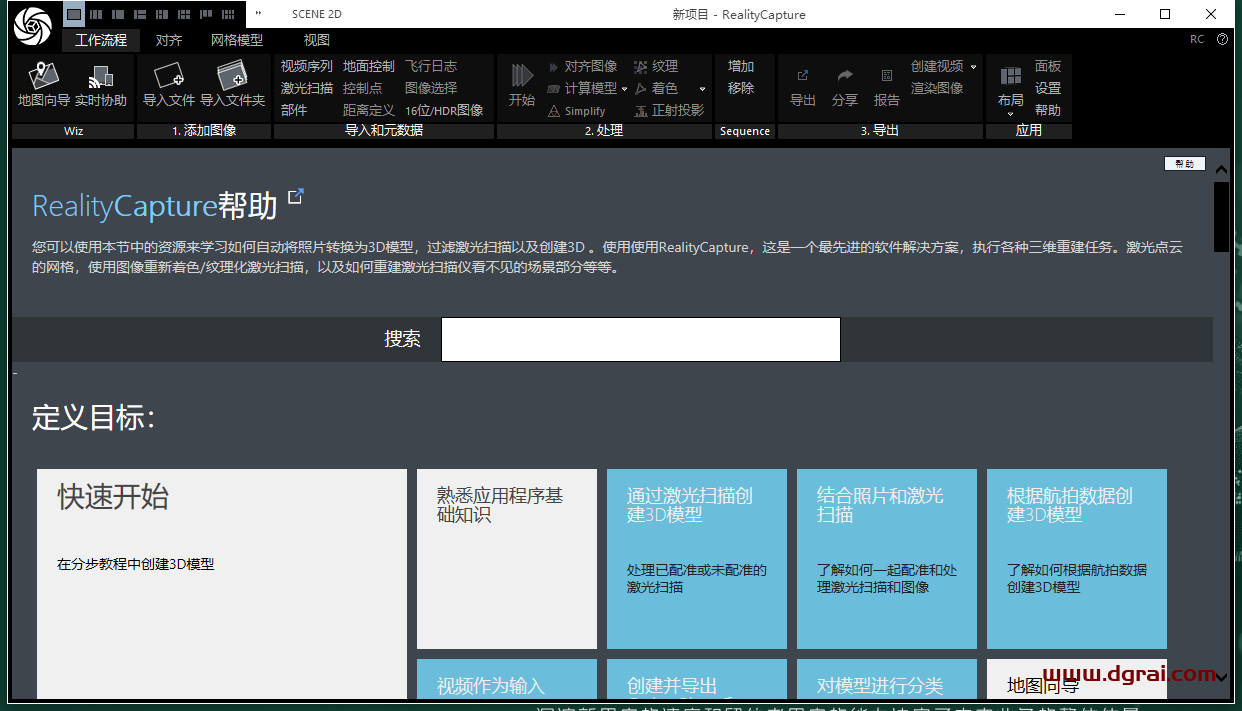Screen dimensions: 1242x711
Task: Click the 分享 share arrow icon
Action: tap(845, 77)
